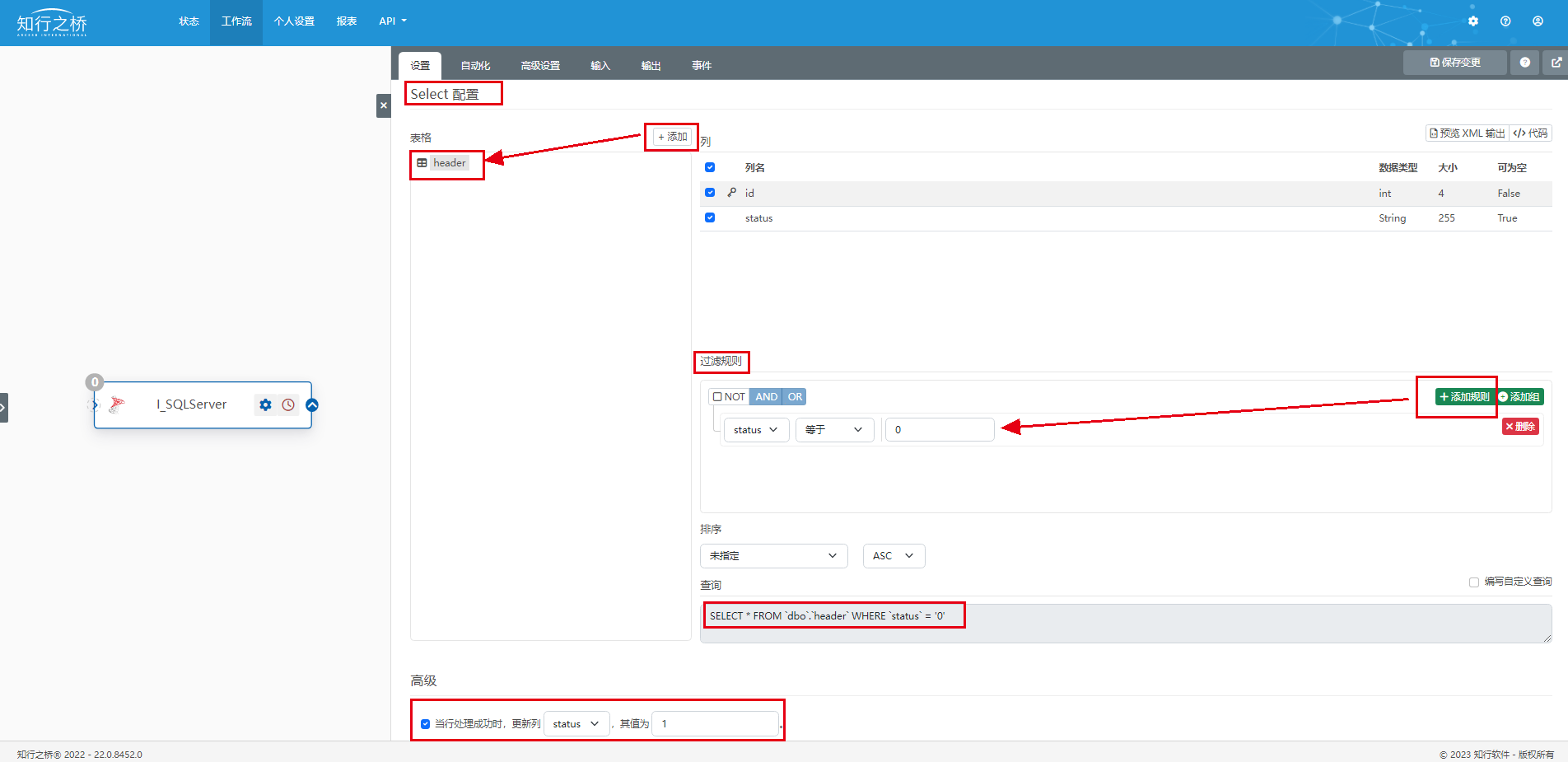Switch to the 输入 tab

pos(600,66)
